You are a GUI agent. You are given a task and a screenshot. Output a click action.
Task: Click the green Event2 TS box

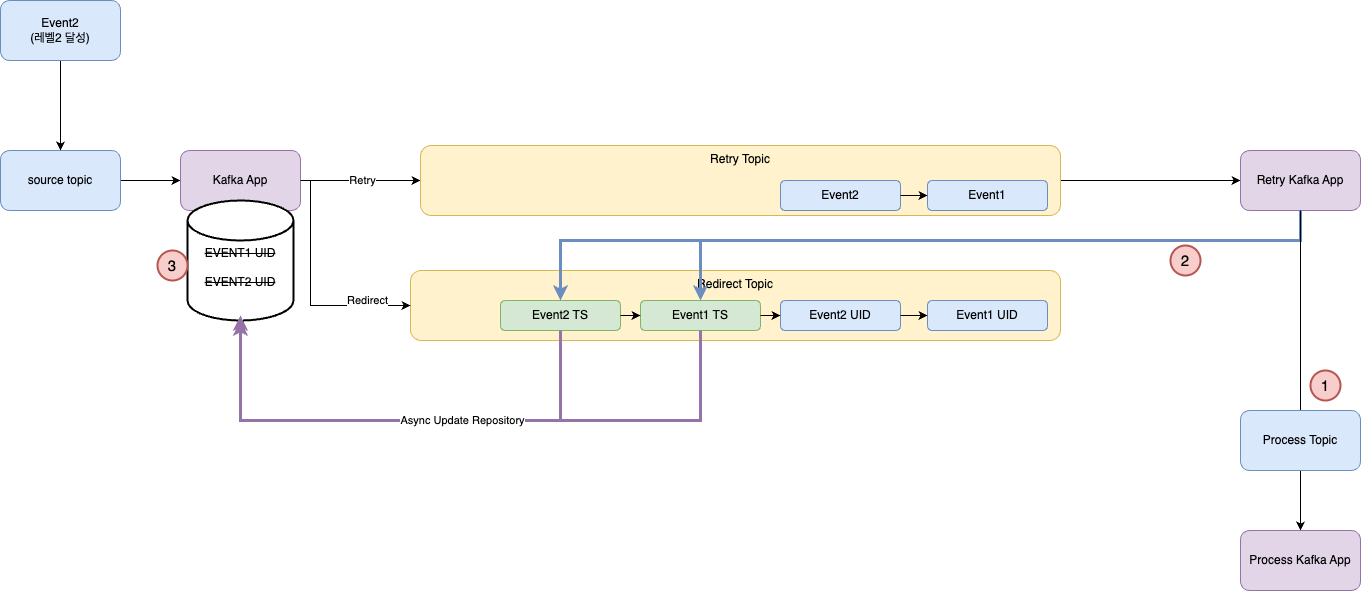click(560, 315)
